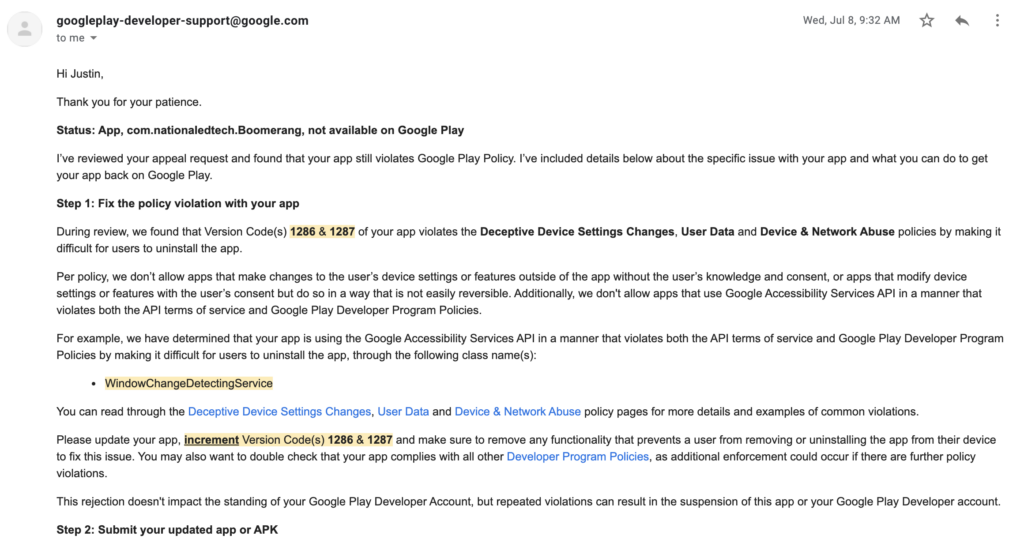Click the "Step 1: Fix the policy violation" heading
Image resolution: width=1024 pixels, height=546 pixels.
coord(178,204)
